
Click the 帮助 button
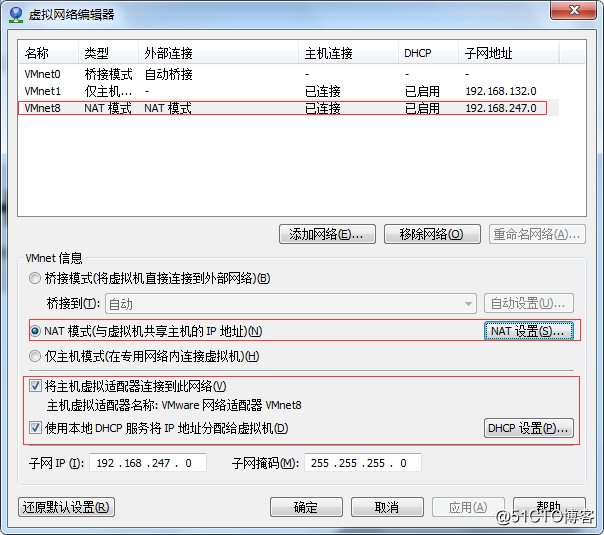point(549,507)
